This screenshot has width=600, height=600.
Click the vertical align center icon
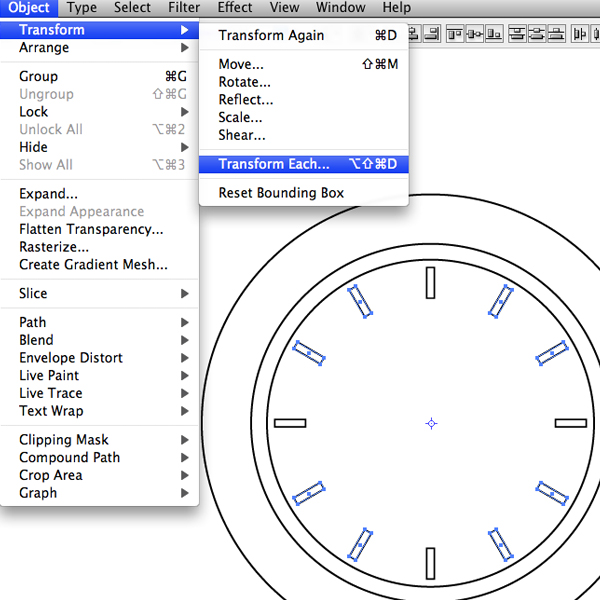point(475,34)
